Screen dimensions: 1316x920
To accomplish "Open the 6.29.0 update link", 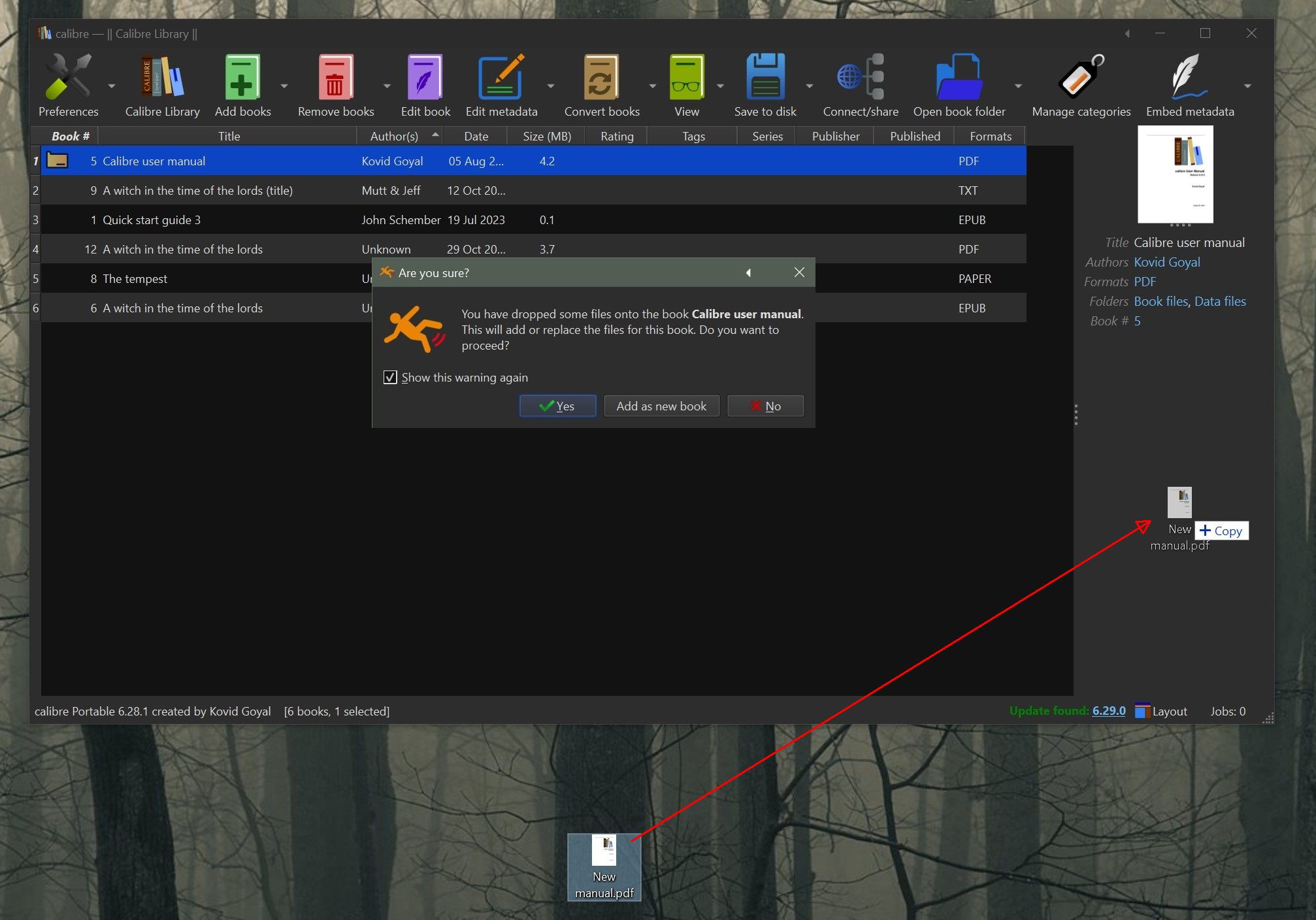I will coord(1109,711).
